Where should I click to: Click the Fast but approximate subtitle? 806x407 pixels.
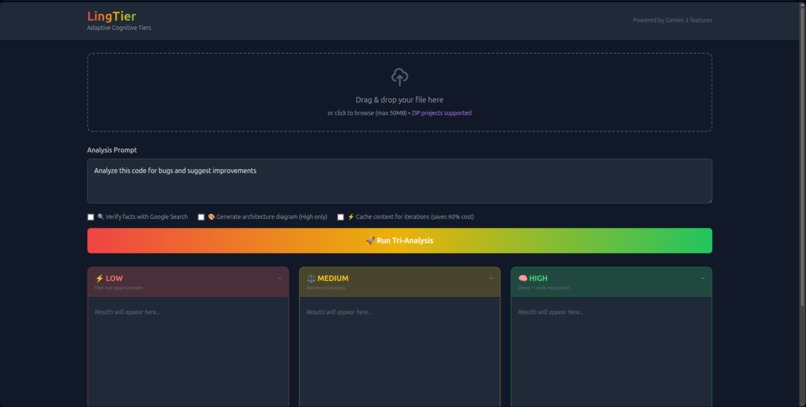click(119, 288)
